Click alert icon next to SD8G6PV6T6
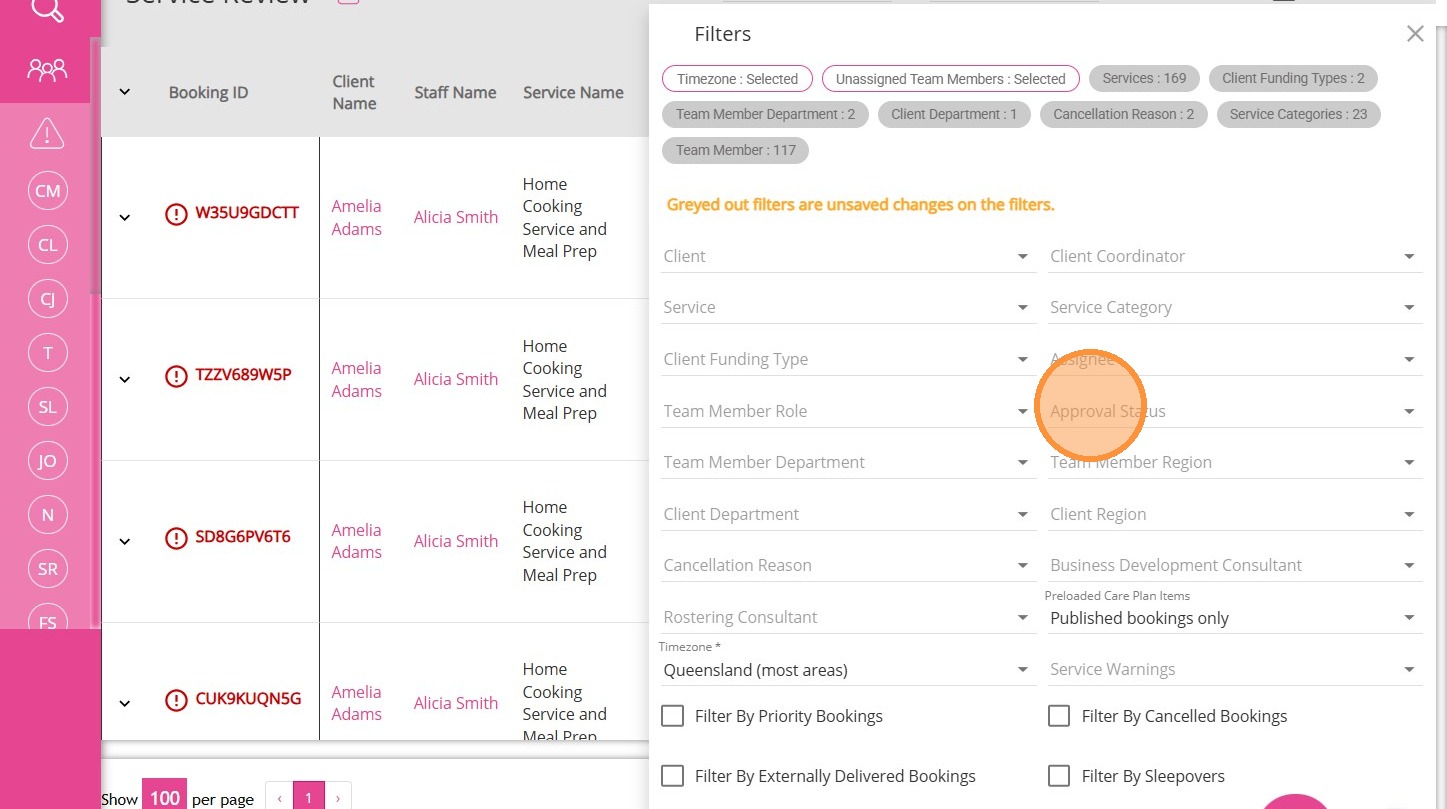The width and height of the screenshot is (1447, 809). click(x=176, y=538)
